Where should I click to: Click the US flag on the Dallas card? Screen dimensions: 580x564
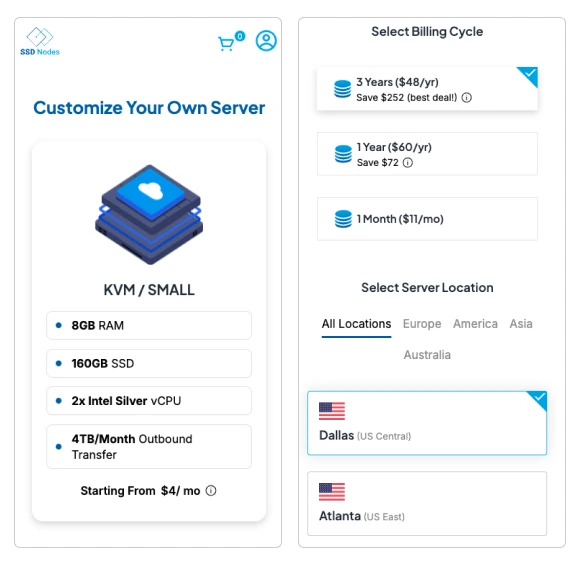332,411
